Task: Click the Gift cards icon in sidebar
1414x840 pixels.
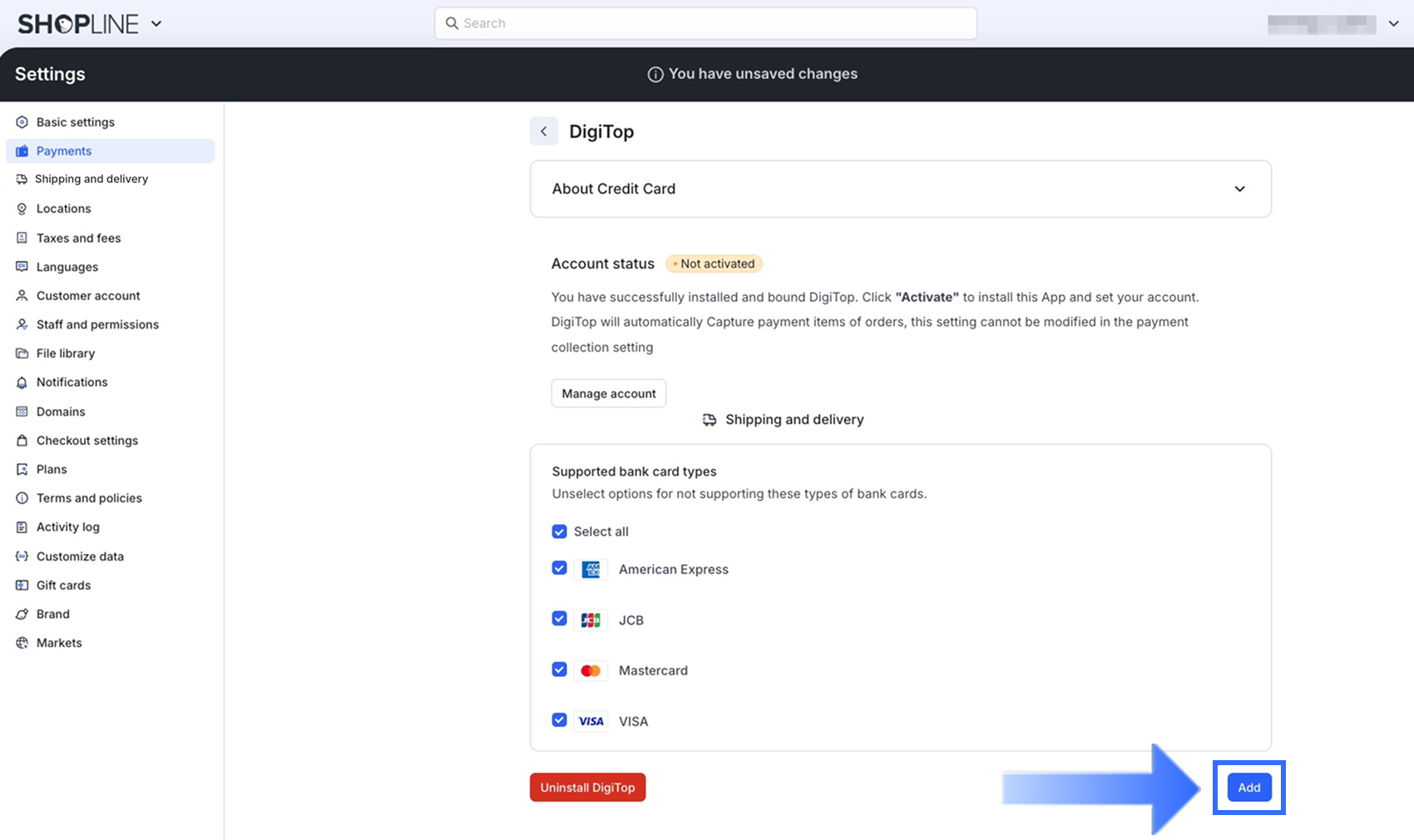Action: (x=22, y=586)
